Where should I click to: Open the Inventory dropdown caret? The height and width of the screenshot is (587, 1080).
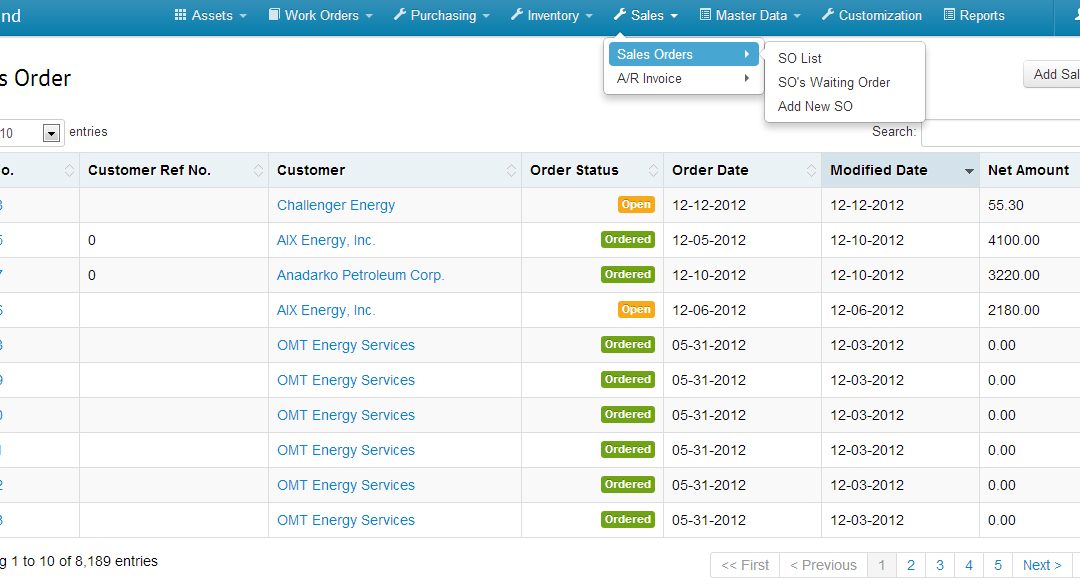pyautogui.click(x=588, y=16)
